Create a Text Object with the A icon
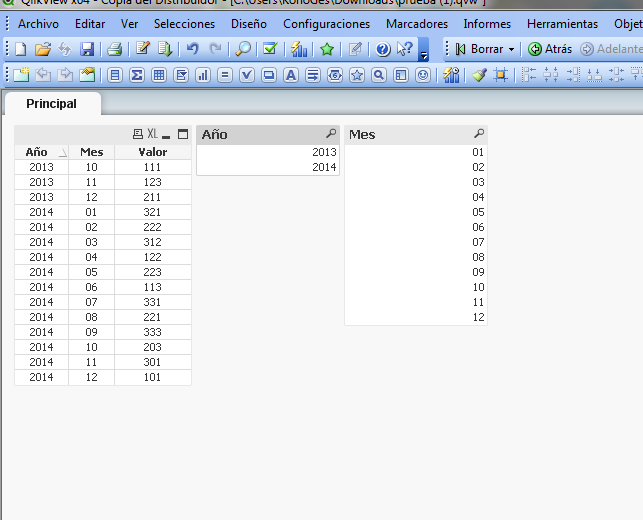 tap(291, 75)
